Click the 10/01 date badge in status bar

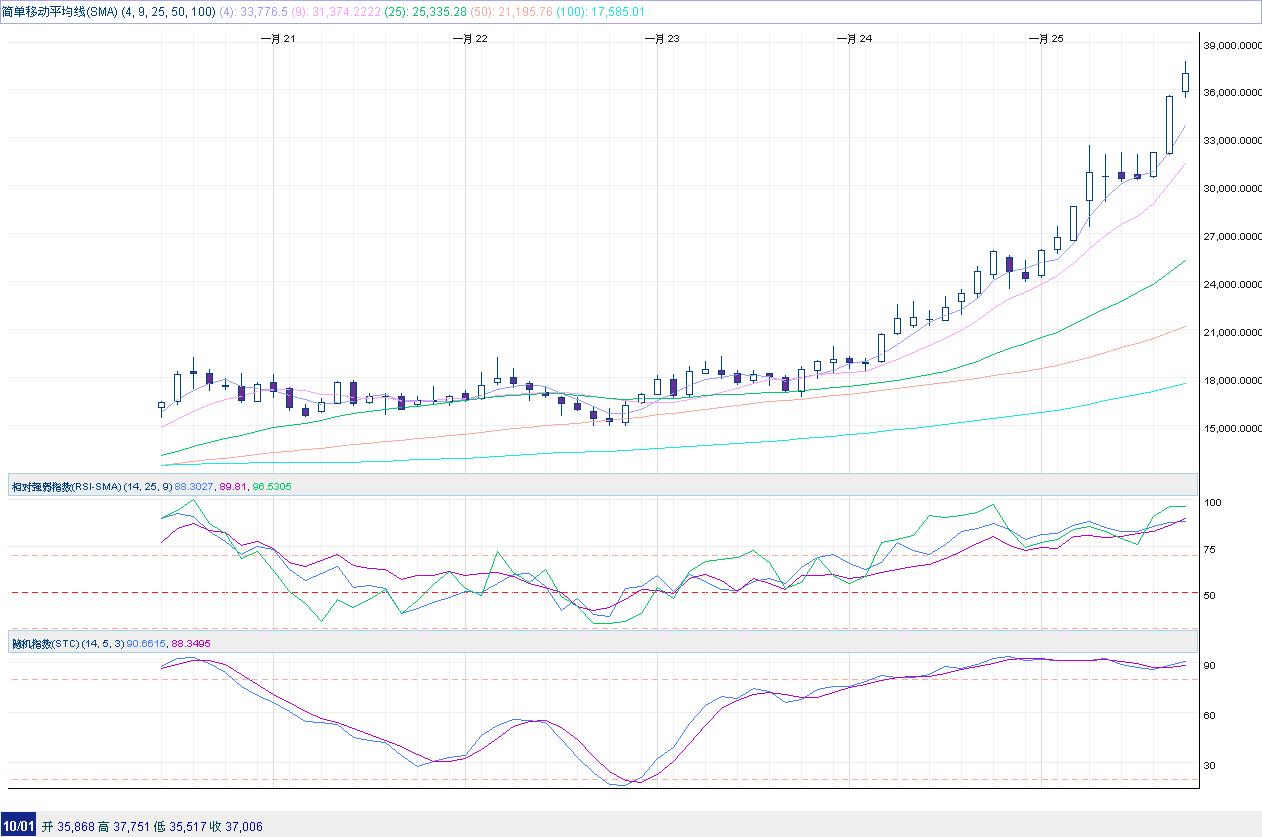click(18, 826)
